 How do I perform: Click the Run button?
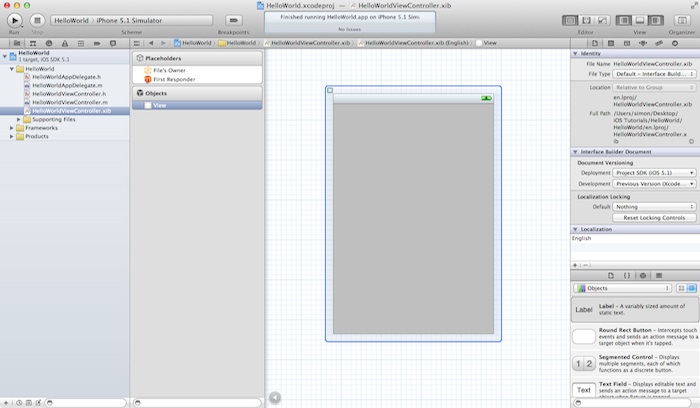15,20
